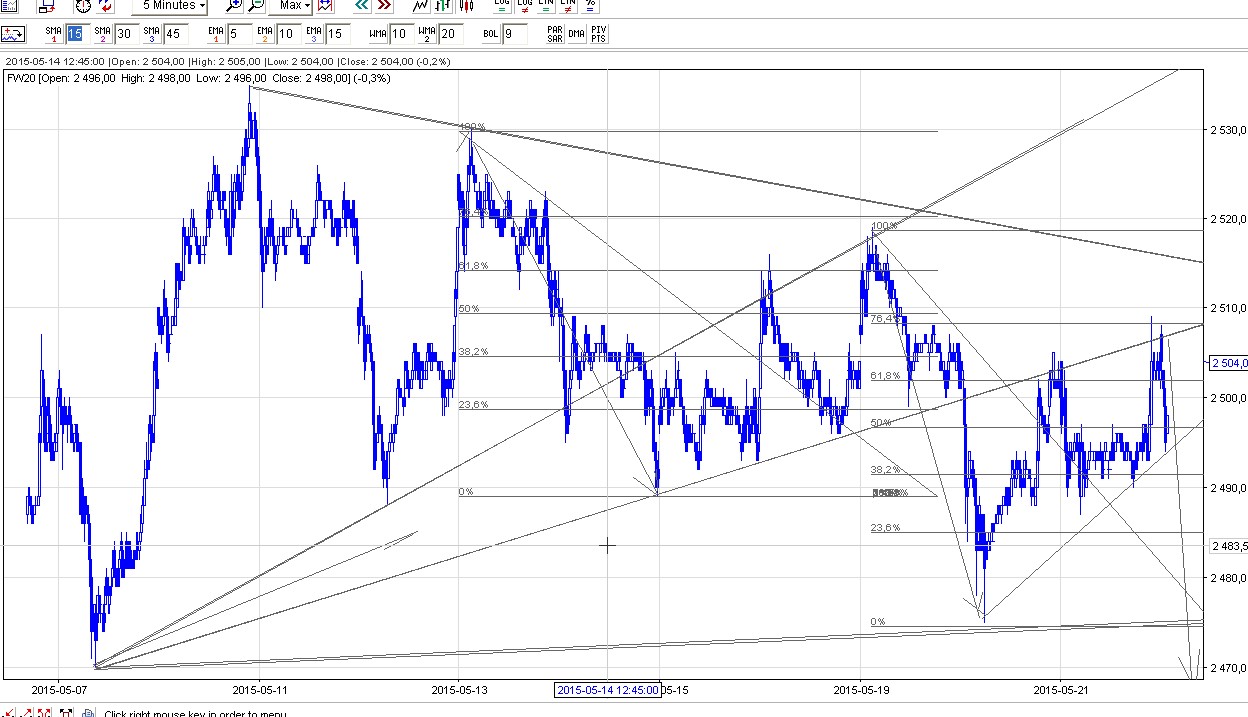Toggle the BOL Bollinger bands indicator

click(x=491, y=34)
